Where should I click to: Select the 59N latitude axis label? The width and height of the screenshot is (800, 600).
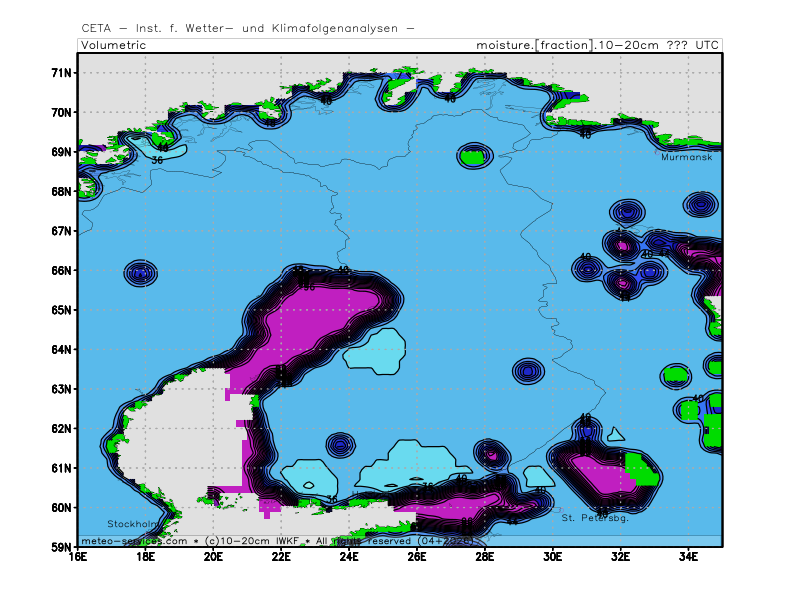pos(62,547)
